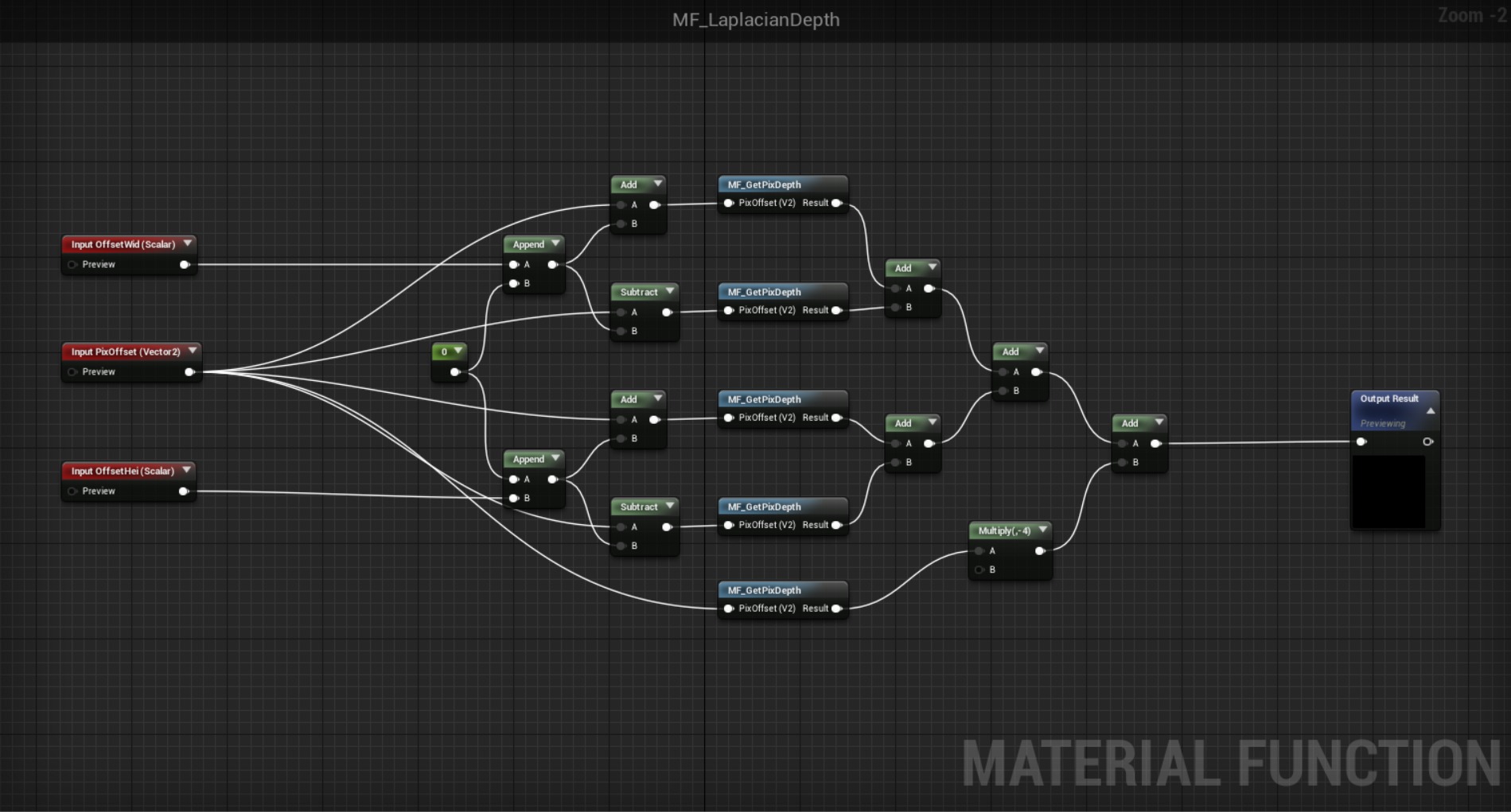Expand the Input OffsetWid (Scalar) node arrow

click(x=188, y=243)
